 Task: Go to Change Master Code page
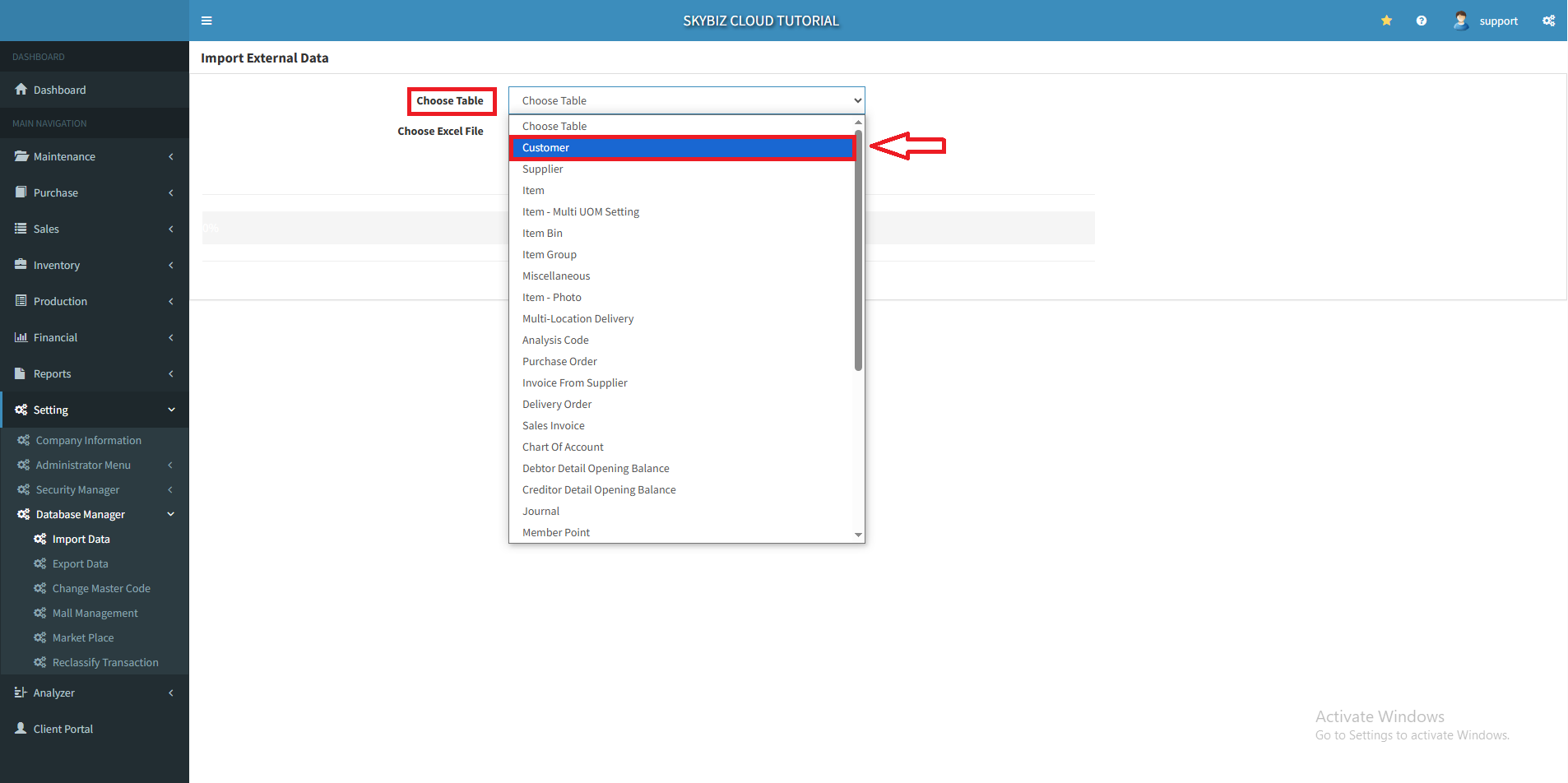click(x=101, y=589)
